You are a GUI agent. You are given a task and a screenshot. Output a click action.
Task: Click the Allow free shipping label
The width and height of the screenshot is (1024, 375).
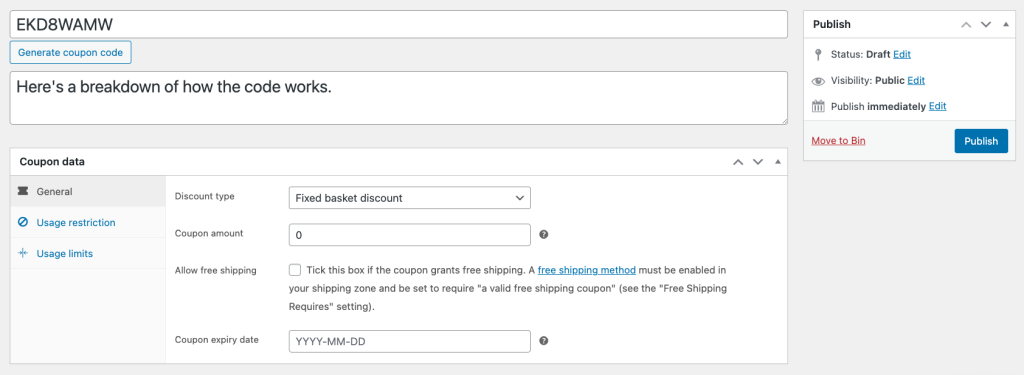216,270
